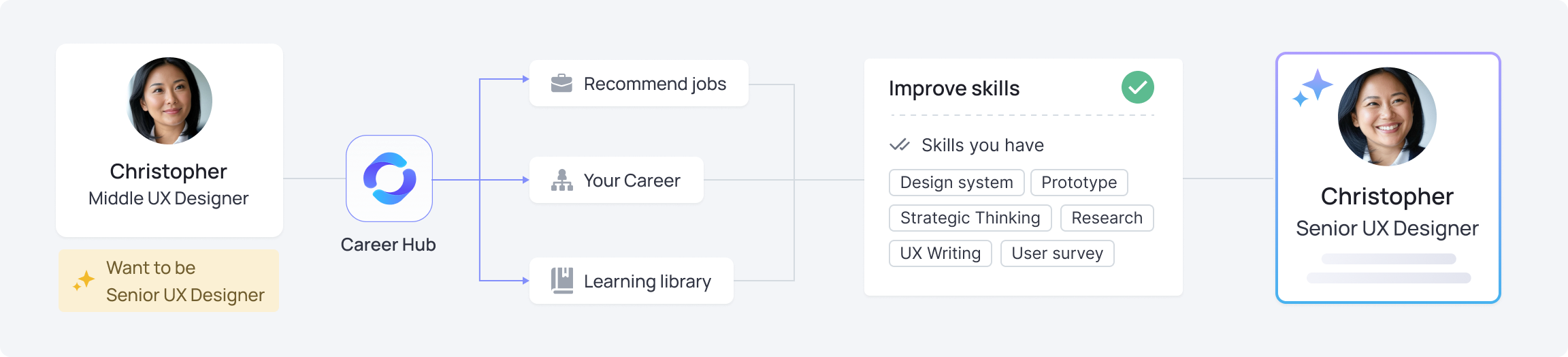Viewport: 1568px width, 357px height.
Task: Click the blue sparkle icon on Senior card
Action: coord(1312,87)
